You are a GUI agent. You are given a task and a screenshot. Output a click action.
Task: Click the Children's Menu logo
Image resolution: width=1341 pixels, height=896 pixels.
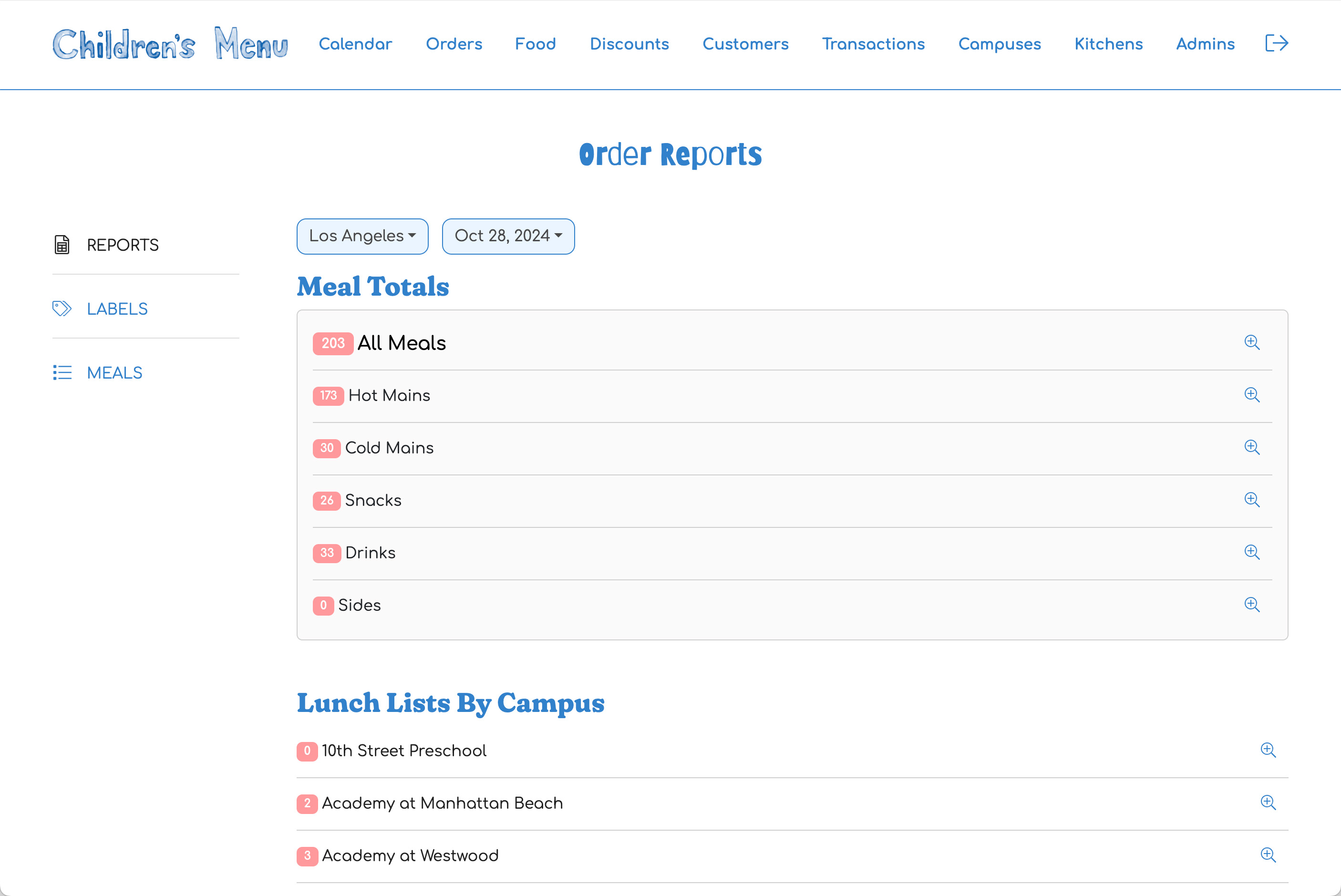point(170,43)
